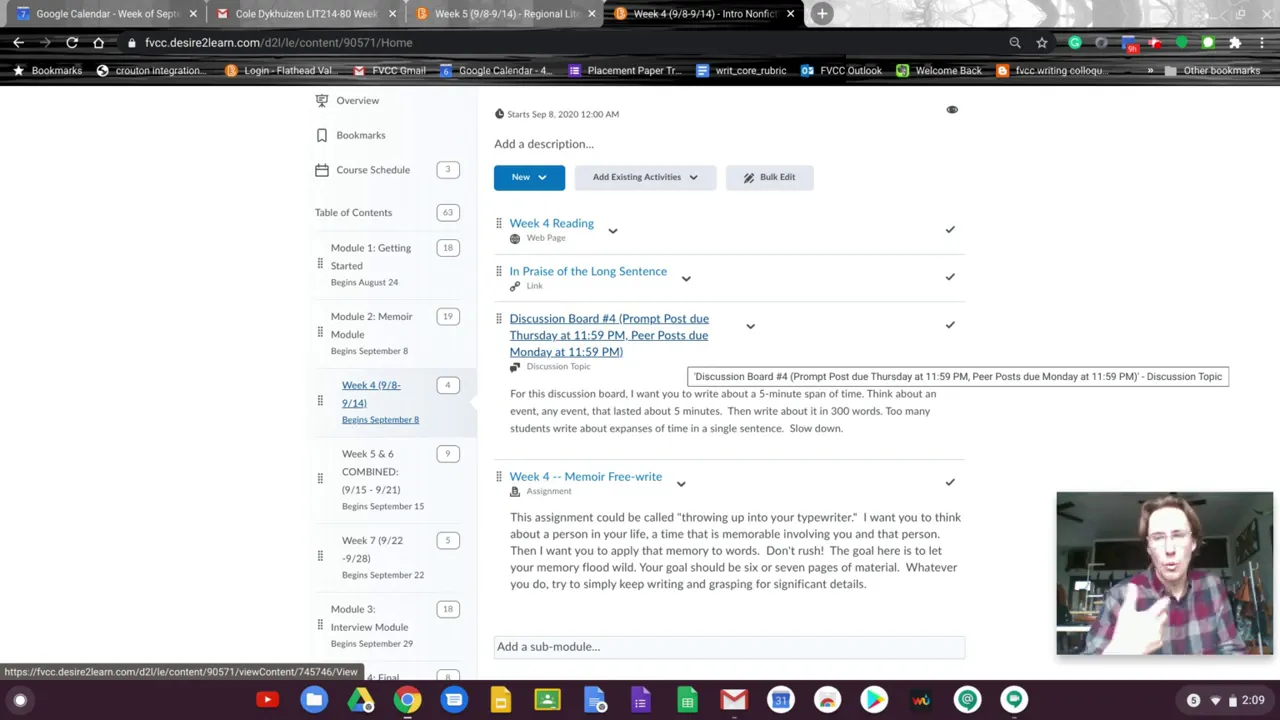
Task: Click the address bar URL
Action: coord(278,42)
